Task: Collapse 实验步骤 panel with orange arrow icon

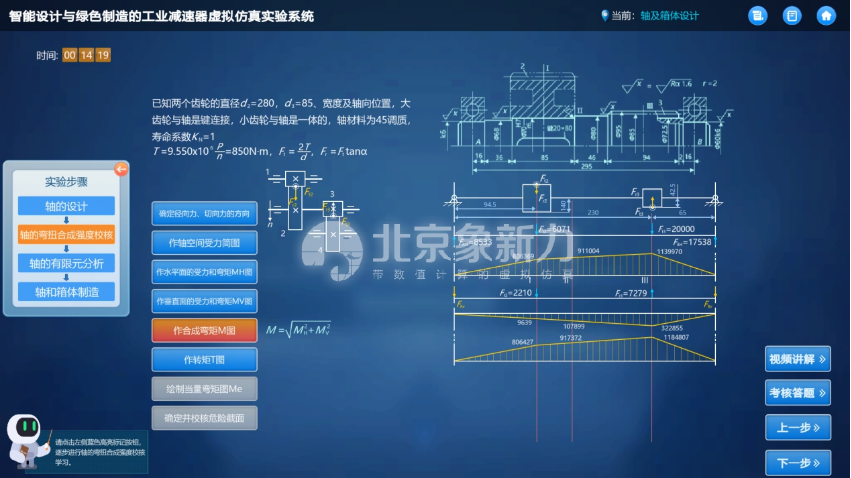Action: 121,169
